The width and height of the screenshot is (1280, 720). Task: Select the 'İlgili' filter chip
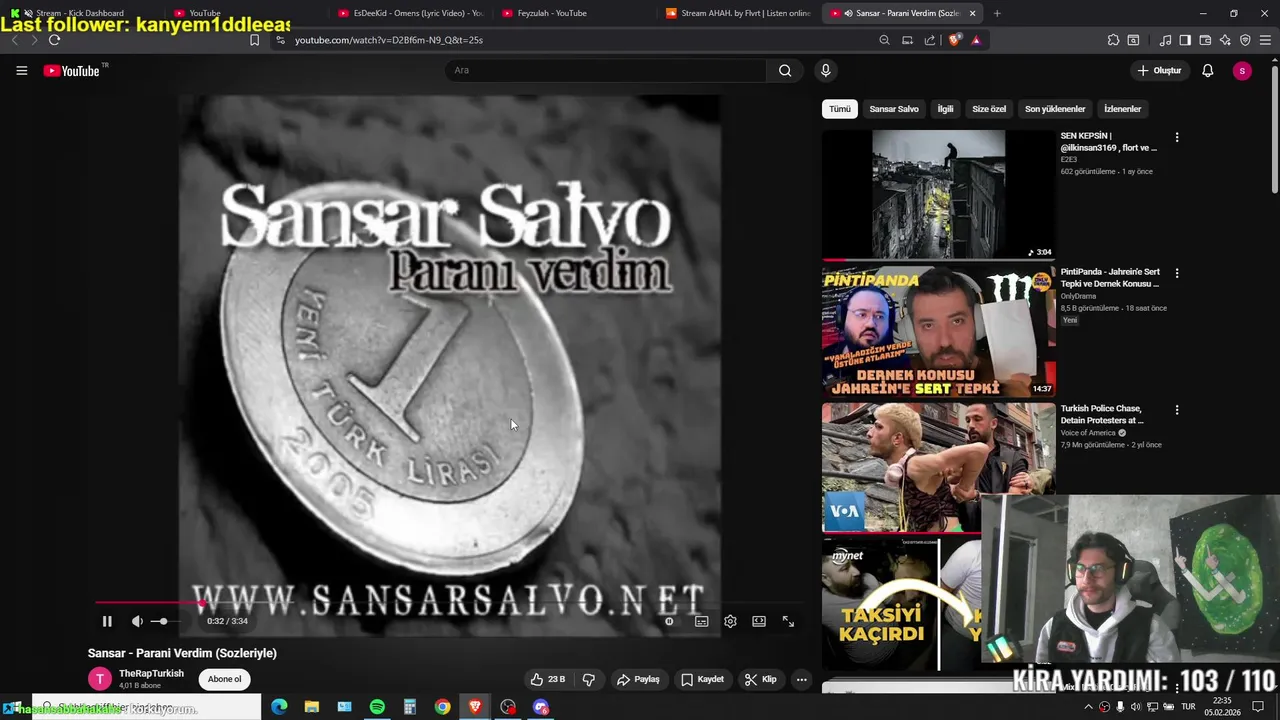tap(945, 109)
